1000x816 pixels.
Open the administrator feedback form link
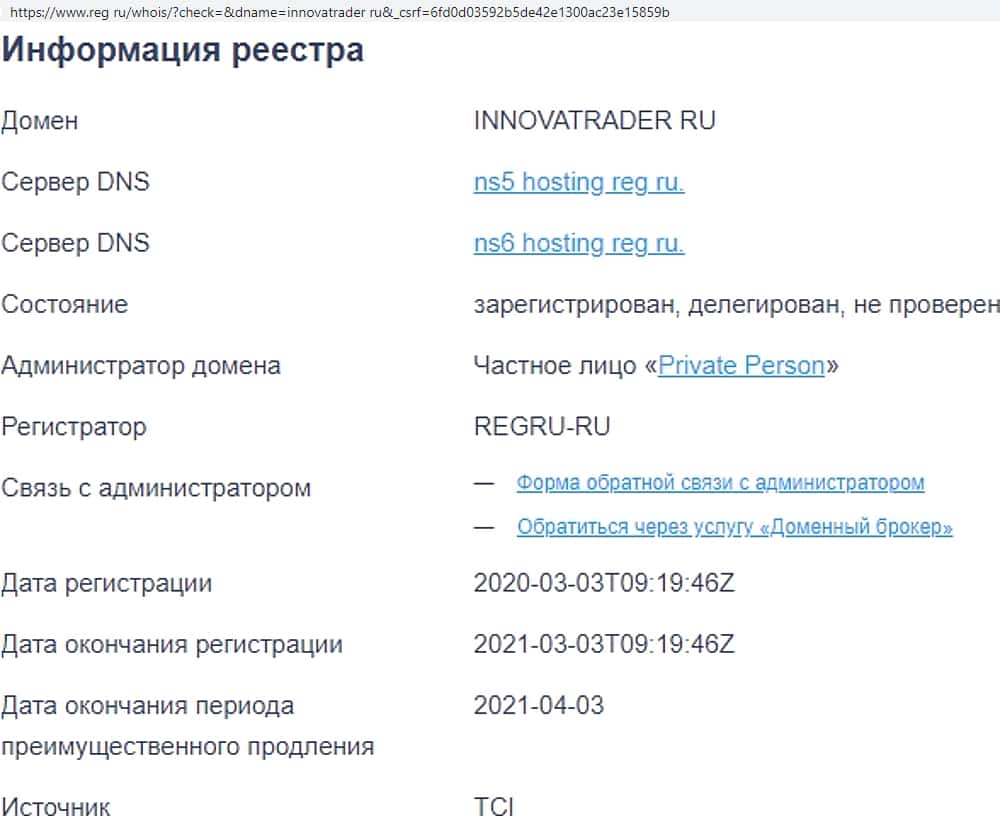pyautogui.click(x=720, y=483)
